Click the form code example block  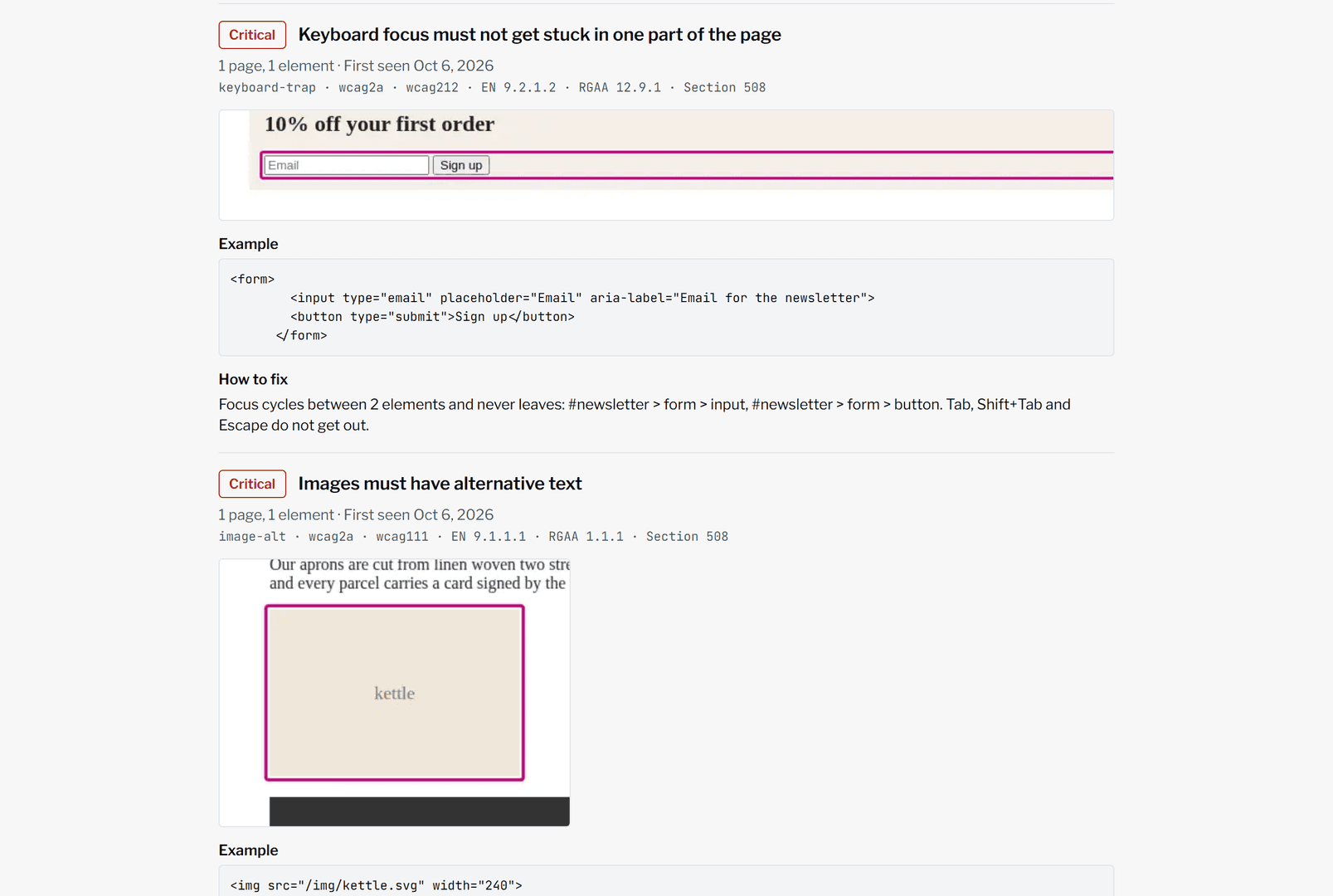[x=666, y=308]
